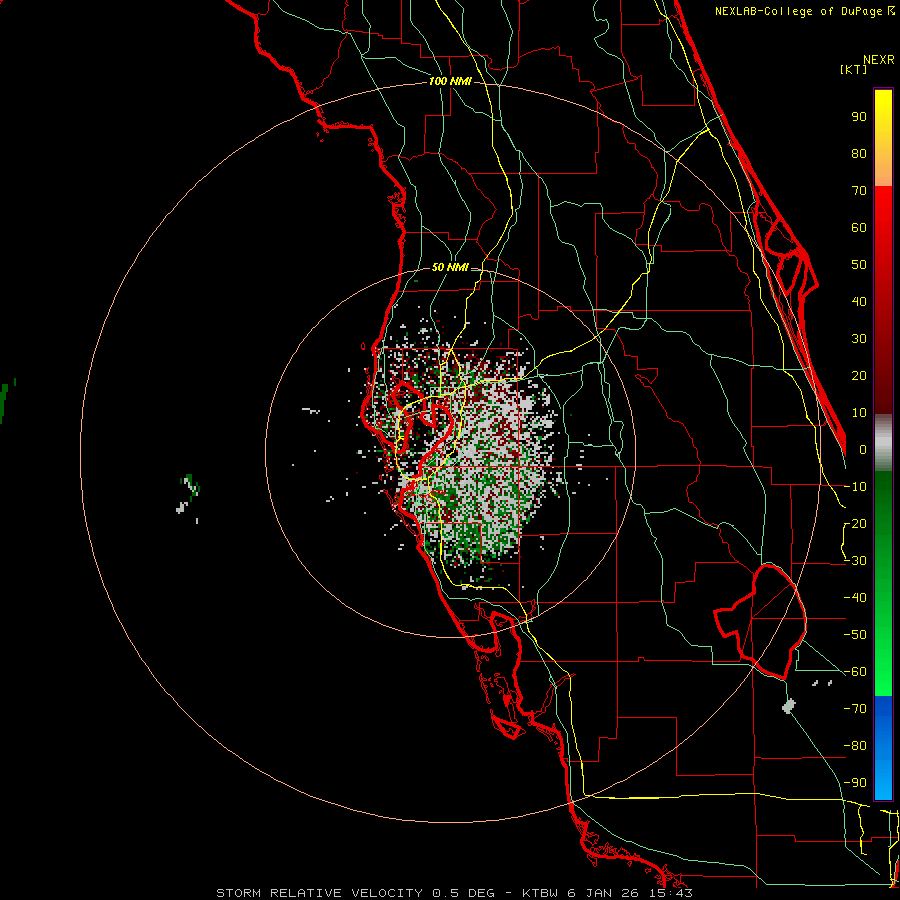Select the -50 value on velocity scale

pos(855,635)
